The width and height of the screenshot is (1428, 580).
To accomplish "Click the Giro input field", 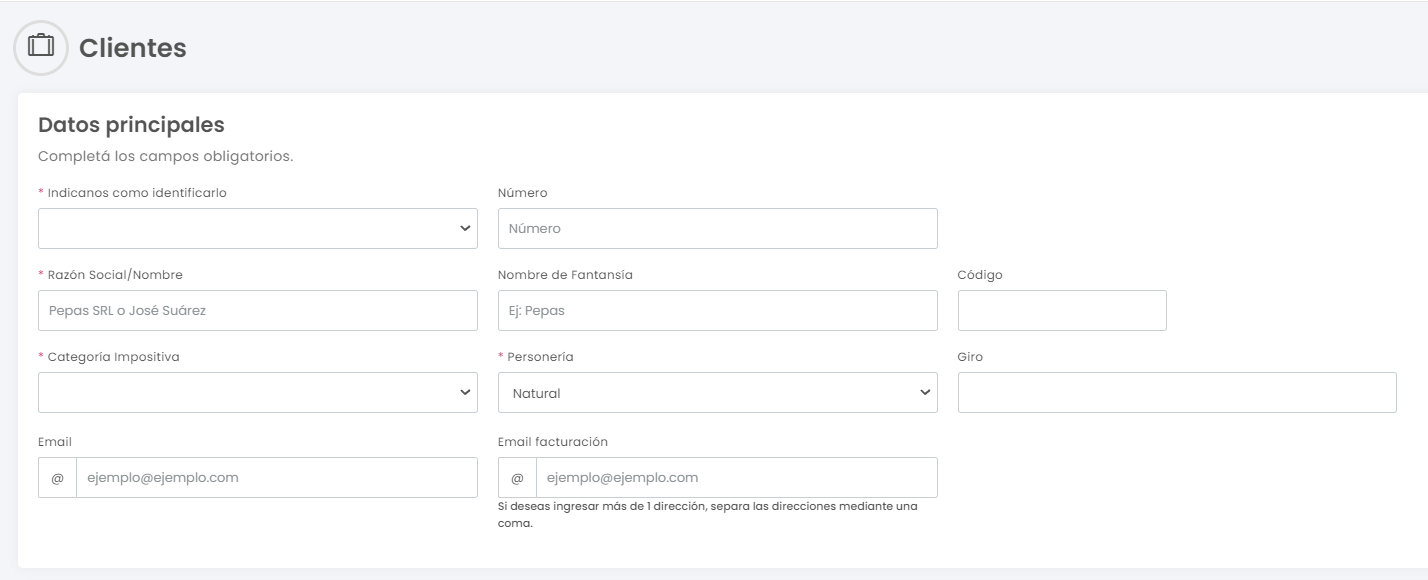I will click(x=1177, y=392).
